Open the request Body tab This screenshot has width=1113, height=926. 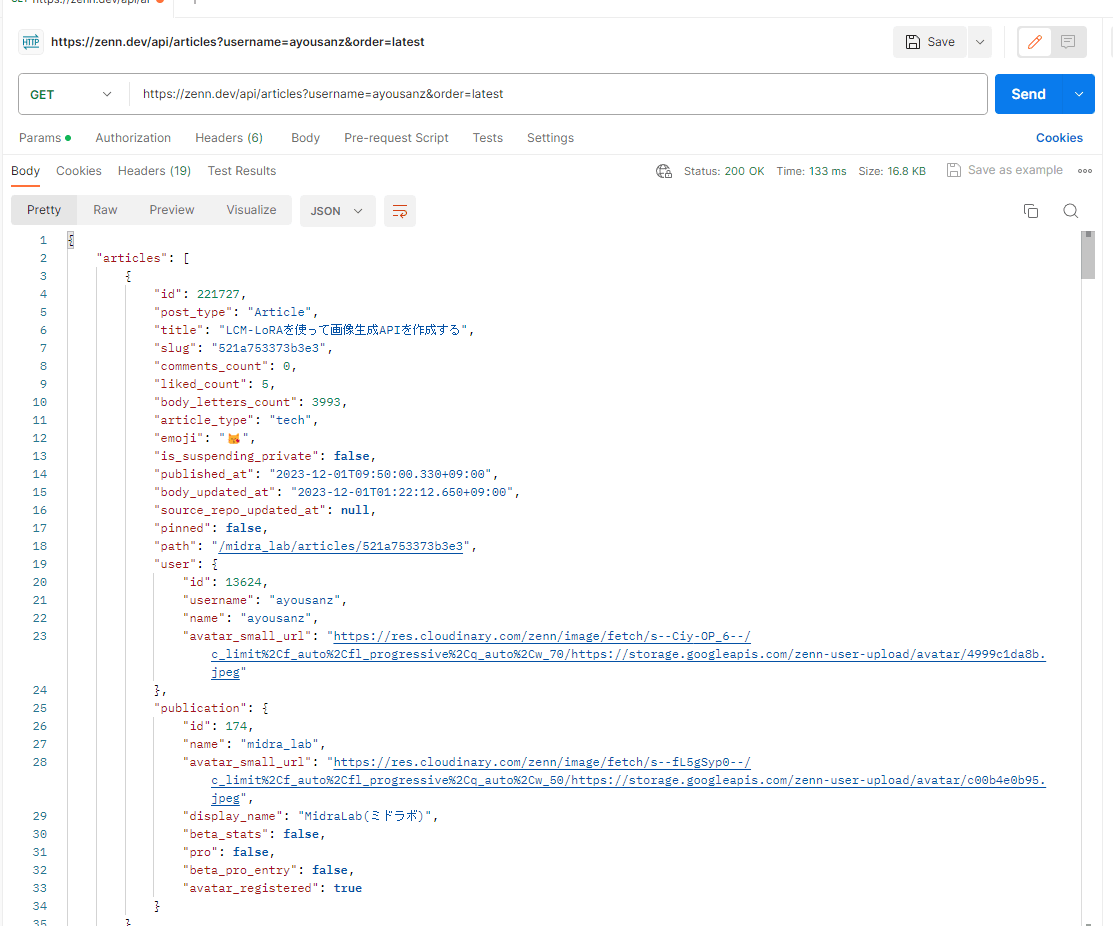pos(305,138)
